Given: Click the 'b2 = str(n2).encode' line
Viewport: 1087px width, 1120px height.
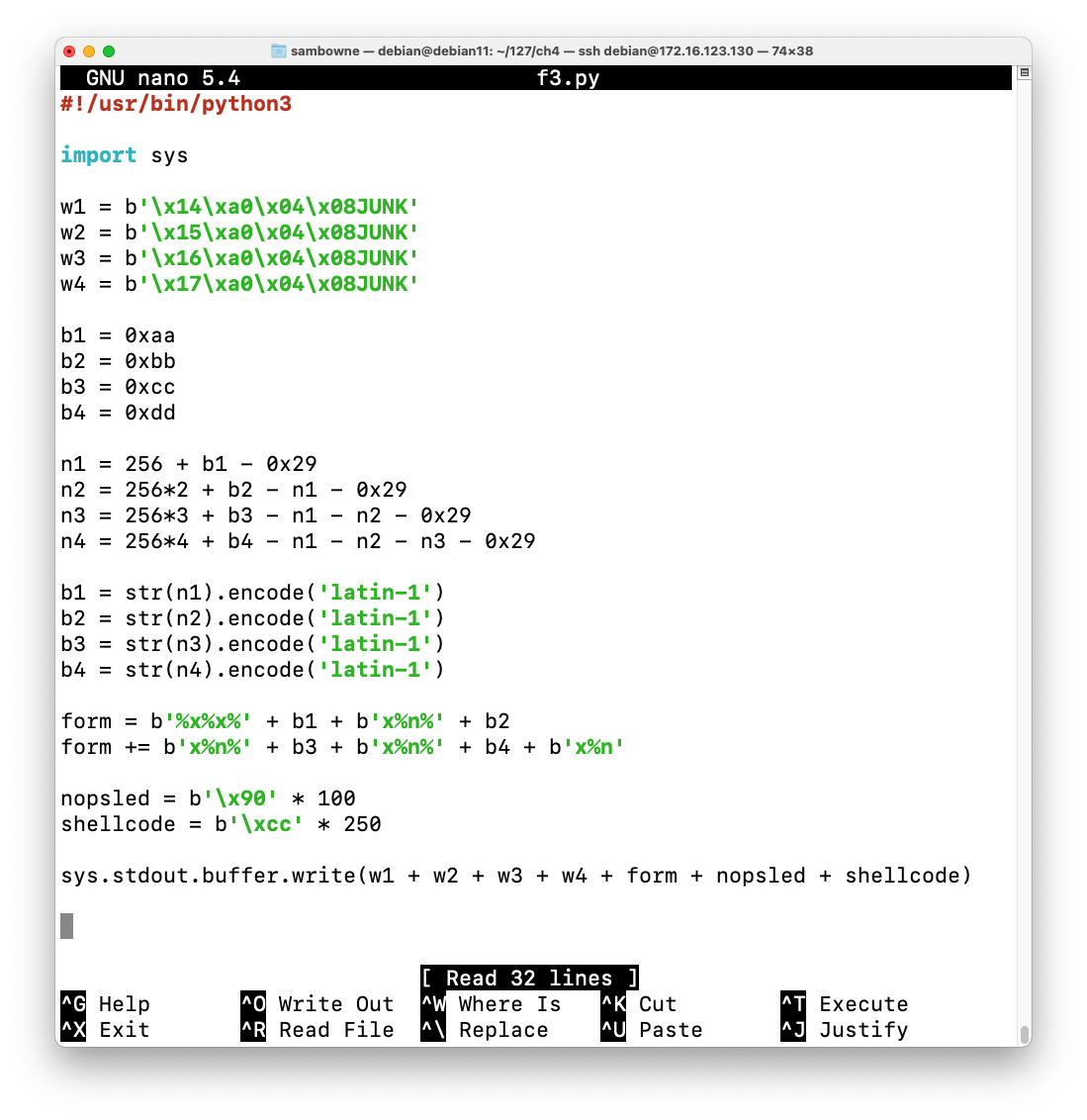Looking at the screenshot, I should pyautogui.click(x=253, y=617).
